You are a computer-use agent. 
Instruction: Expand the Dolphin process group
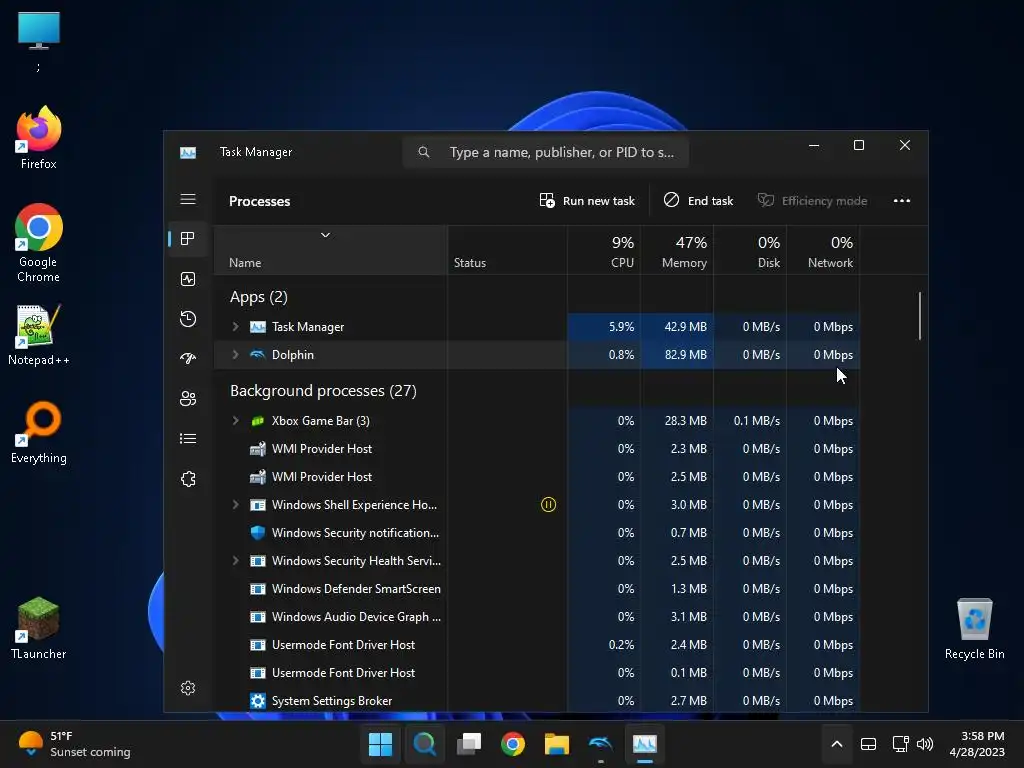click(x=236, y=355)
